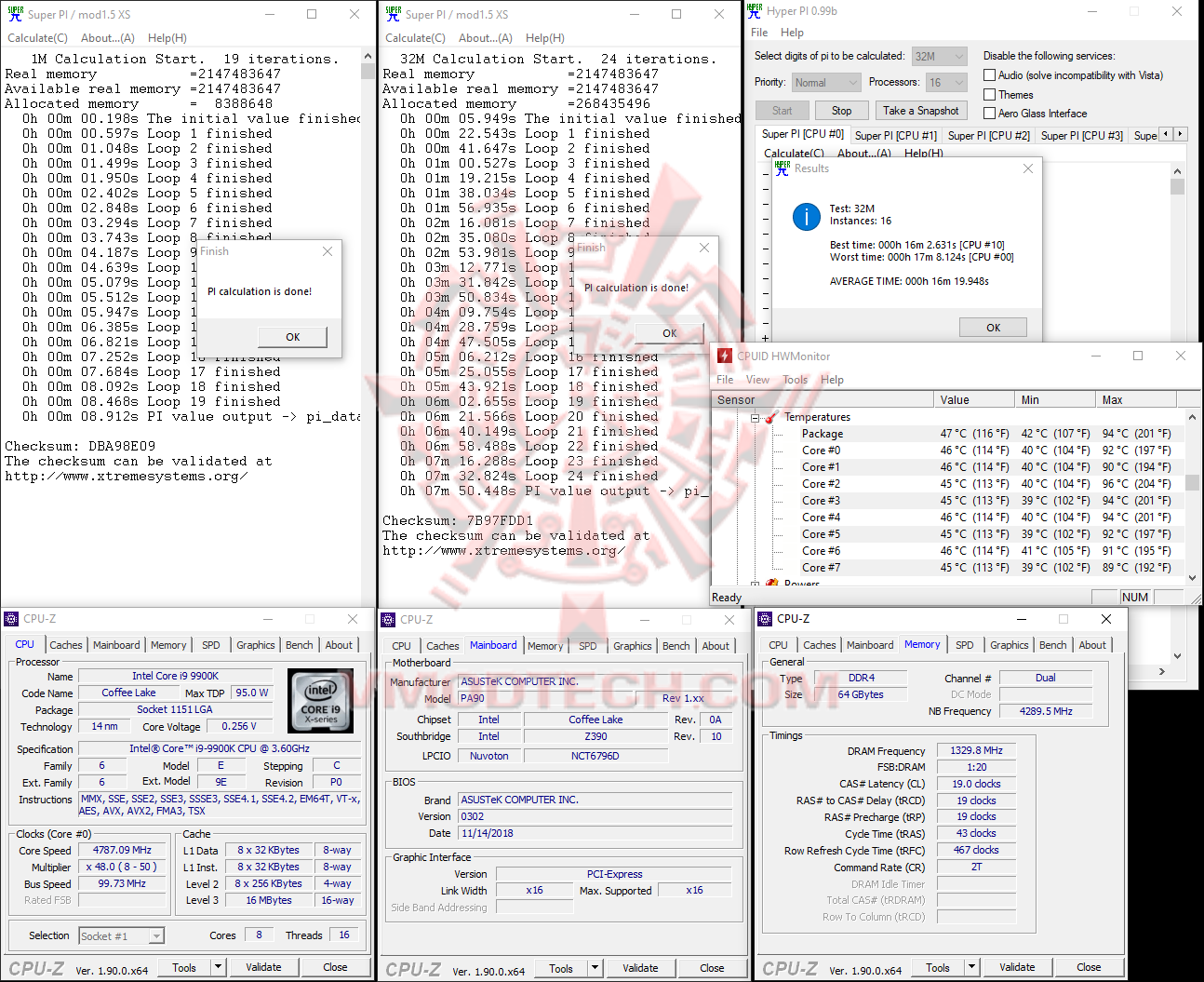The width and height of the screenshot is (1204, 982).
Task: Open the digits of pi dropdown showing 32M
Action: point(940,56)
